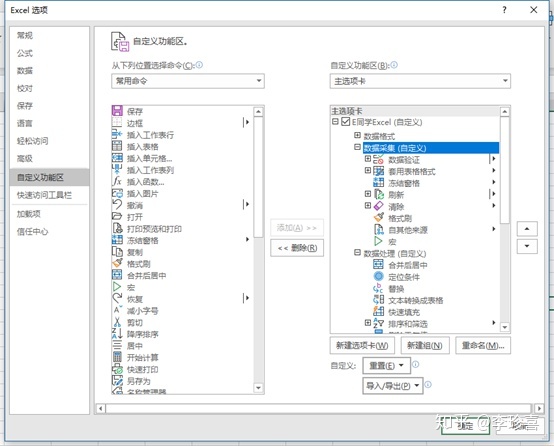554x446 pixels.
Task: Click the 冻结窗格 icon in left list
Action: (117, 240)
